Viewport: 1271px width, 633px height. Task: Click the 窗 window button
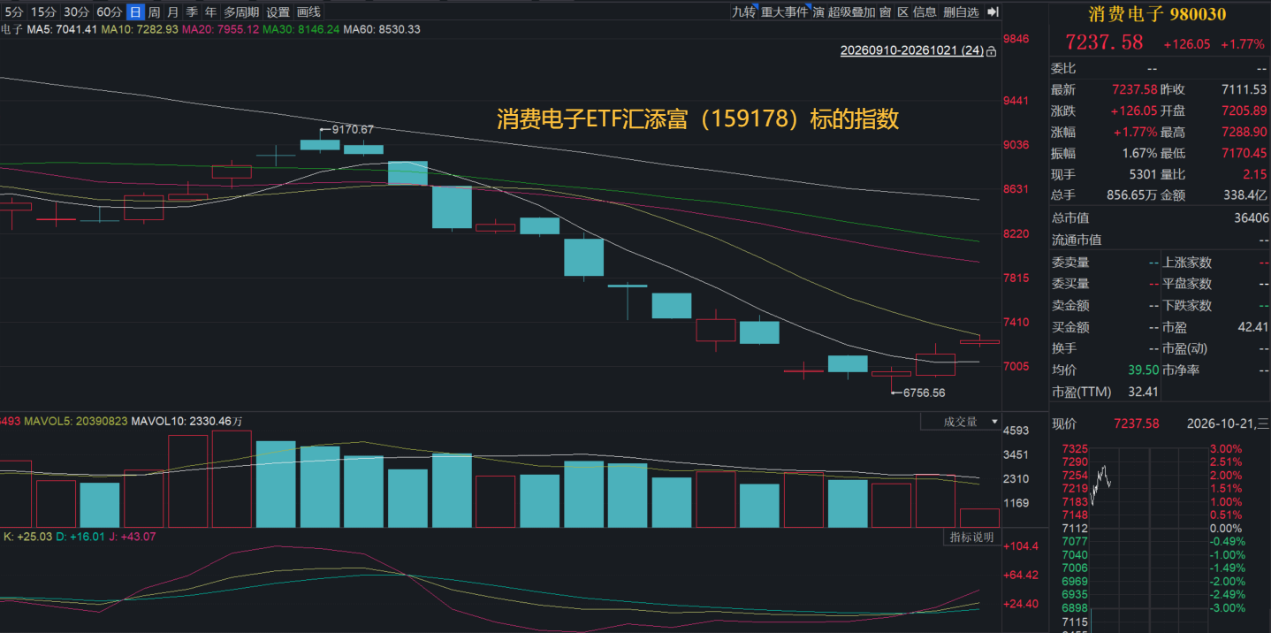point(885,12)
